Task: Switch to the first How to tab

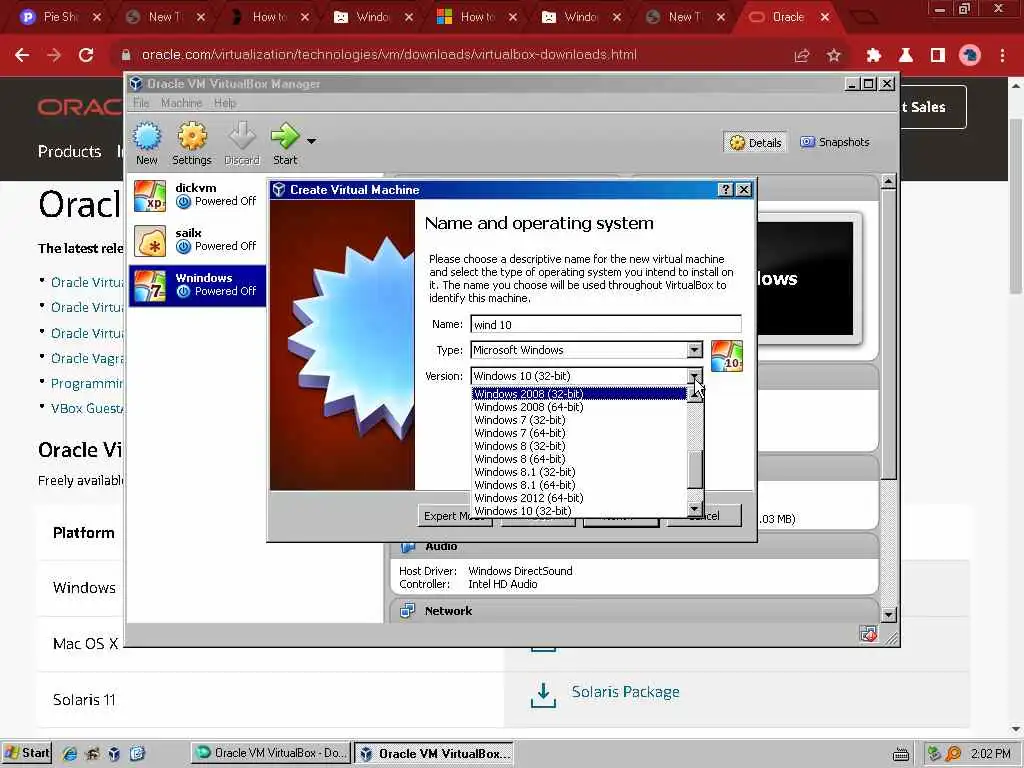Action: (269, 17)
